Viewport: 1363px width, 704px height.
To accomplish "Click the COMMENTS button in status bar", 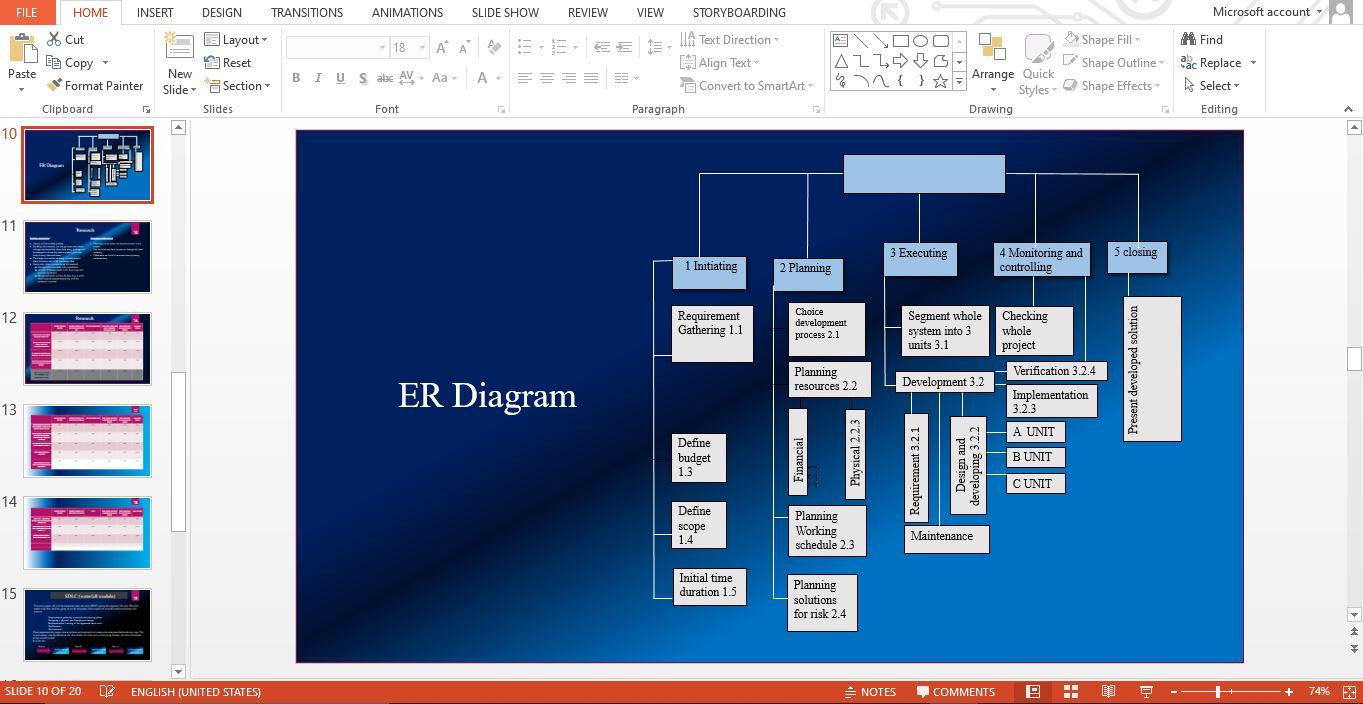I will (955, 691).
